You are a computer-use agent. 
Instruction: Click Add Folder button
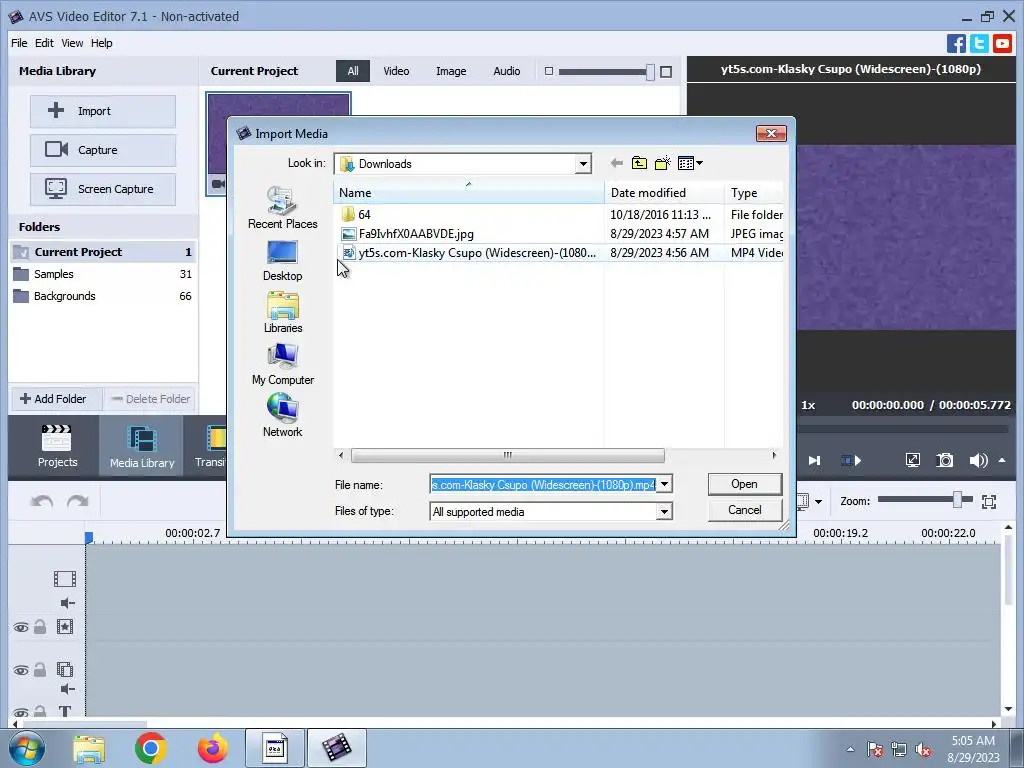tap(55, 399)
